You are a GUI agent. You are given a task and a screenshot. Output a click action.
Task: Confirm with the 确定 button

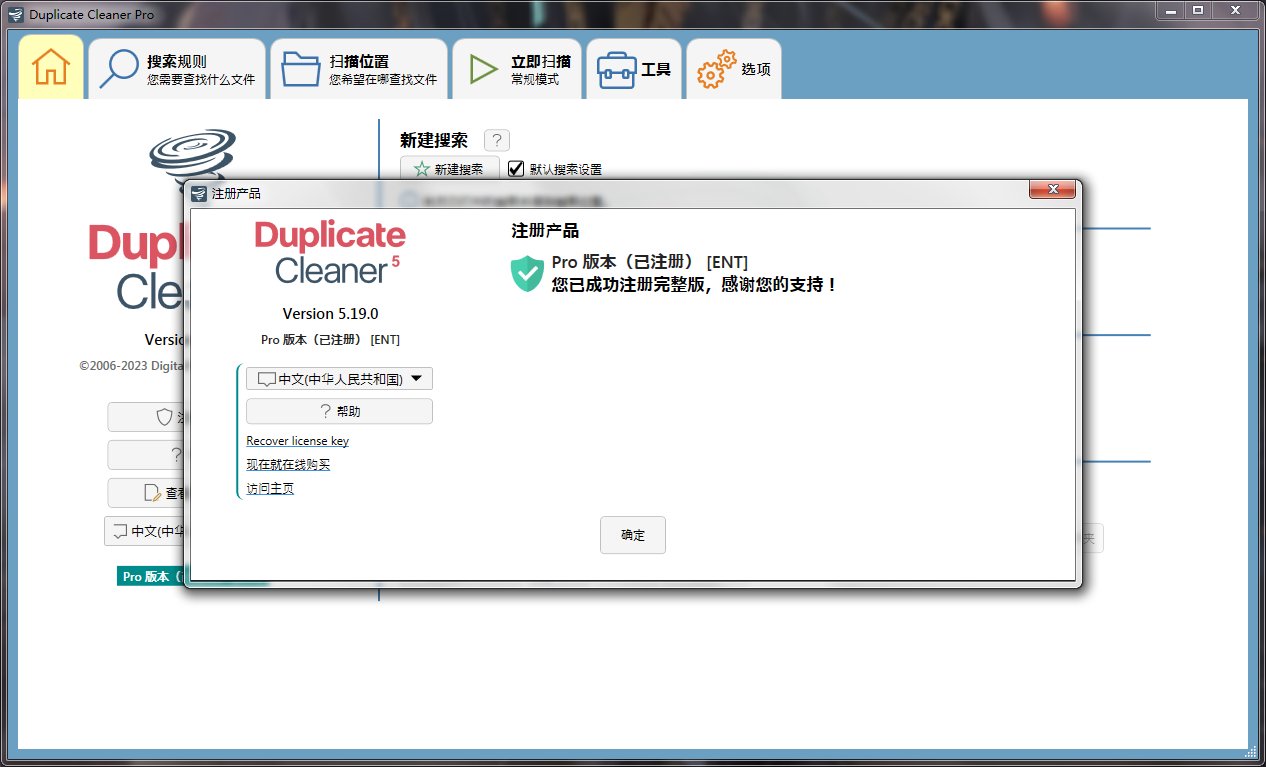coord(633,535)
